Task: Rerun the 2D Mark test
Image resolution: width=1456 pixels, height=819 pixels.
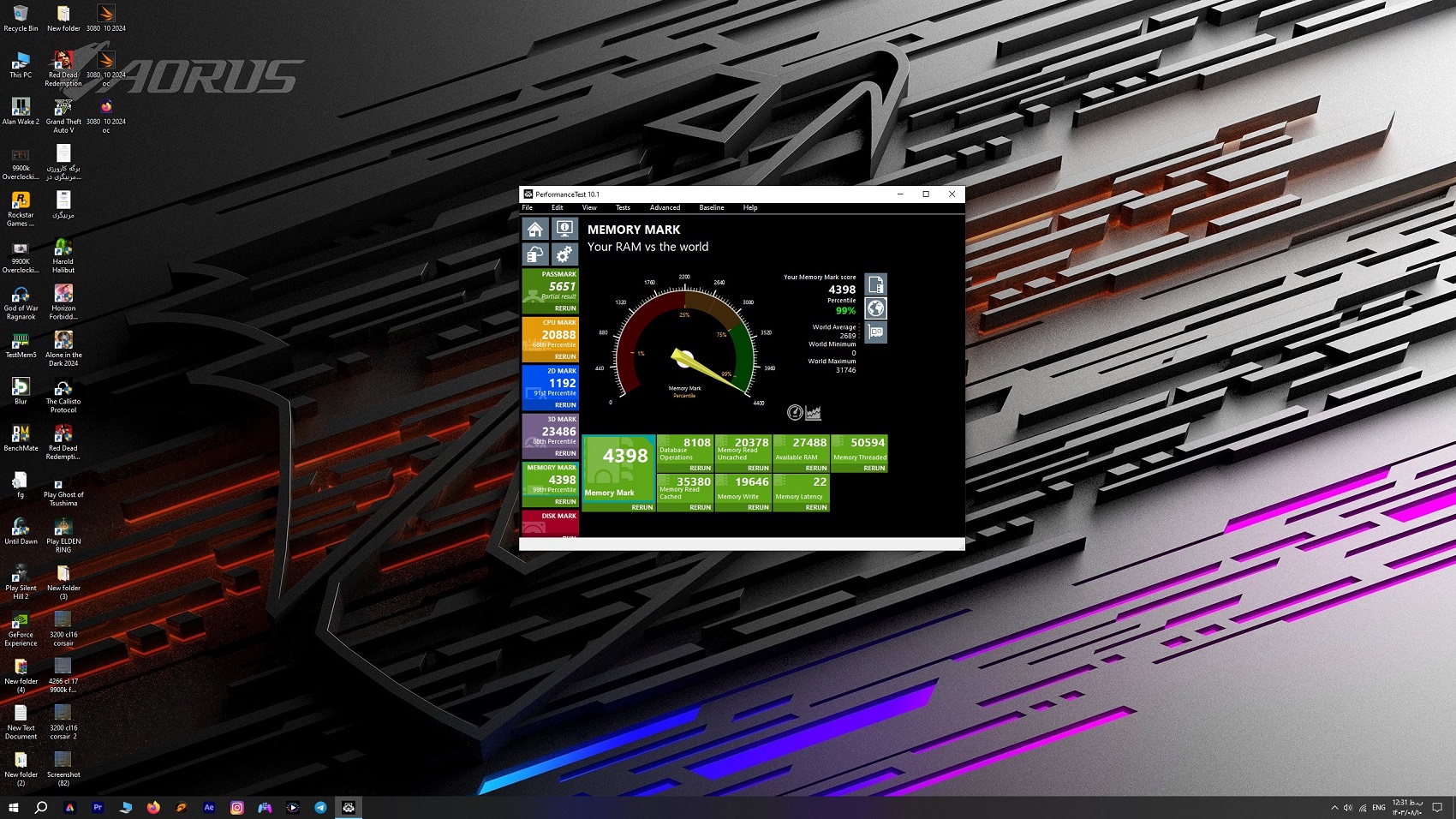Action: (565, 405)
